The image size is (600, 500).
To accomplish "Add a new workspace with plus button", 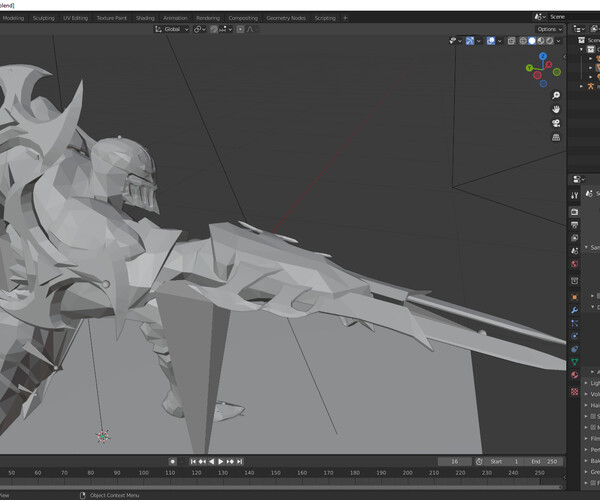I will coord(346,18).
